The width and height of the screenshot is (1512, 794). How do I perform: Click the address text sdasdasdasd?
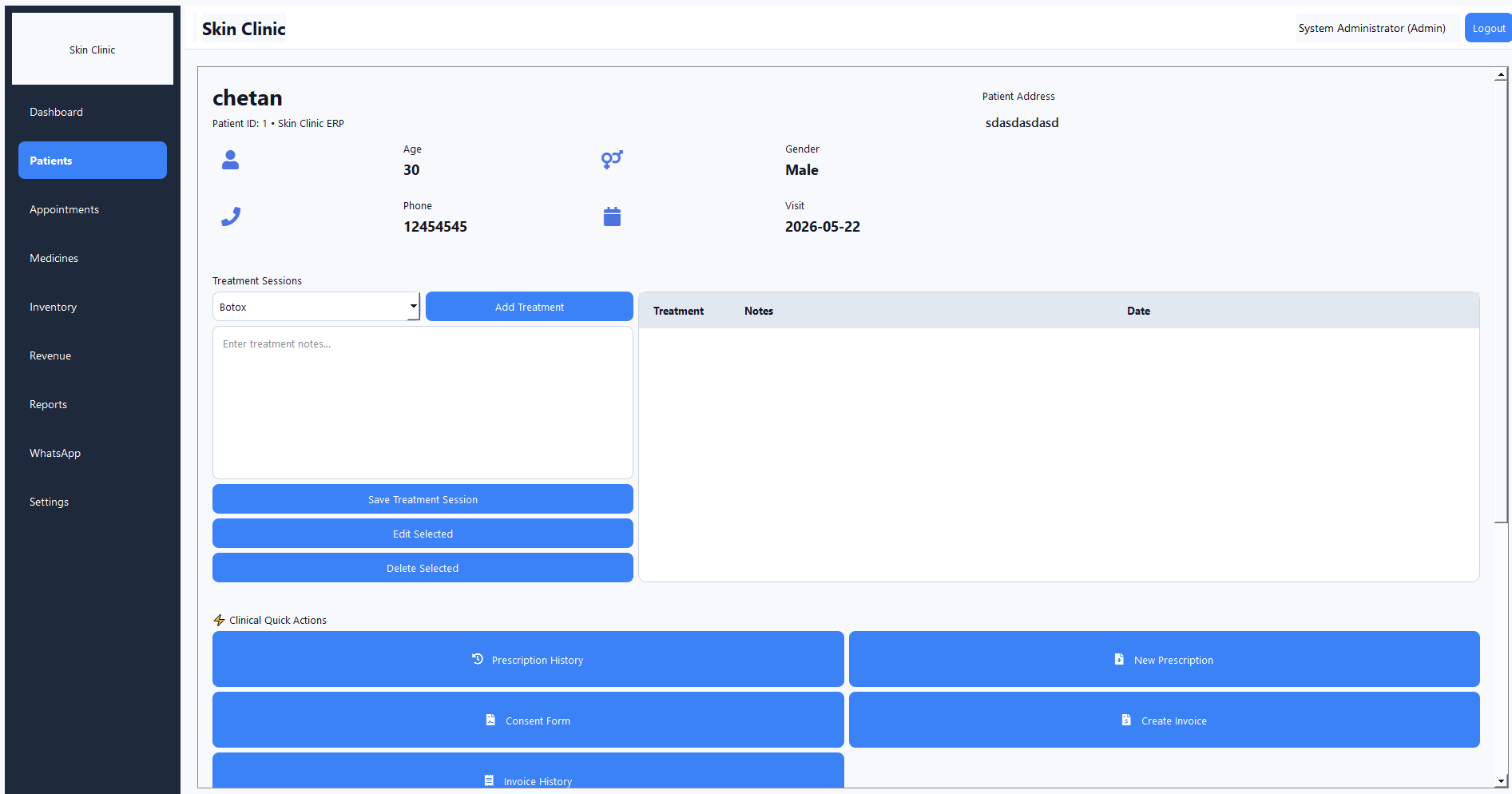[1022, 122]
